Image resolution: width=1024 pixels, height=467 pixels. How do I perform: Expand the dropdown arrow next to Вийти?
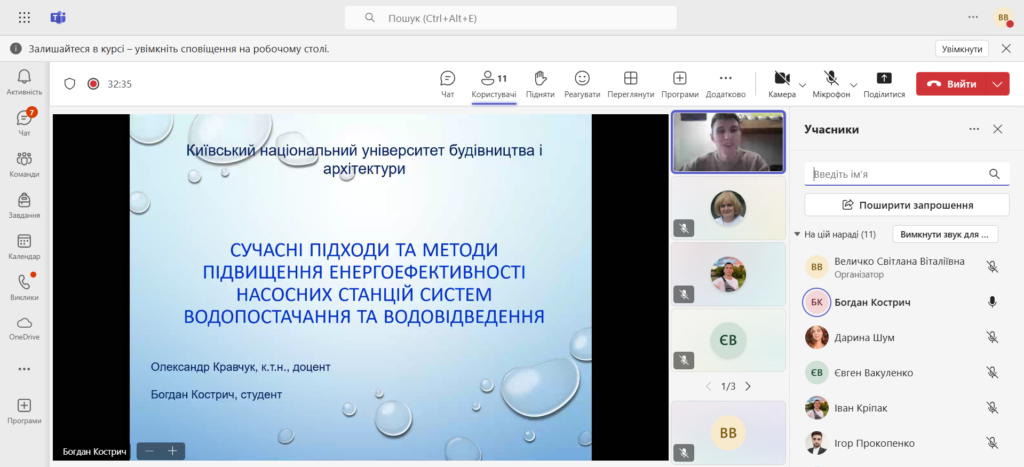[997, 85]
